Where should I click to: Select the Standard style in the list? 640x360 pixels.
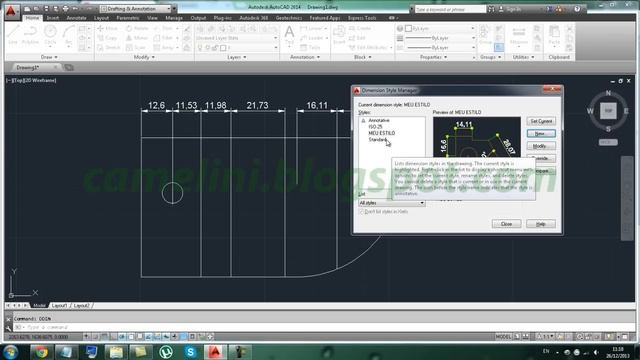377,140
